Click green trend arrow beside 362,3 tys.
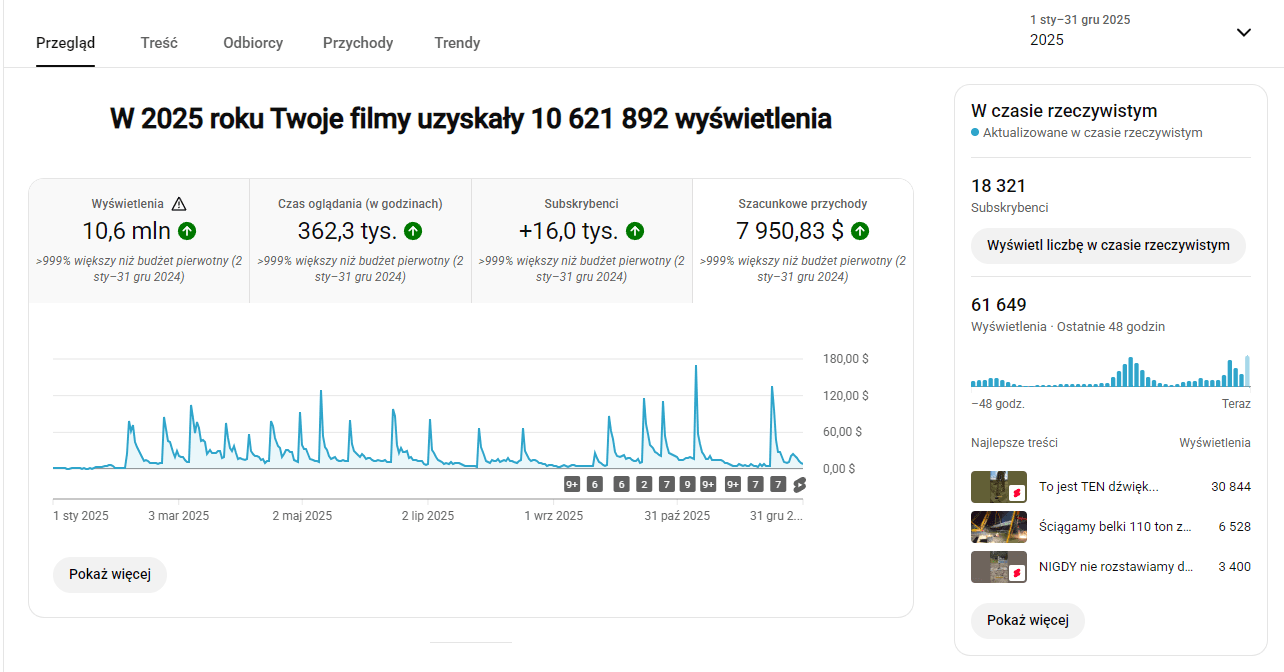Viewport: 1284px width, 672px height. (x=413, y=231)
